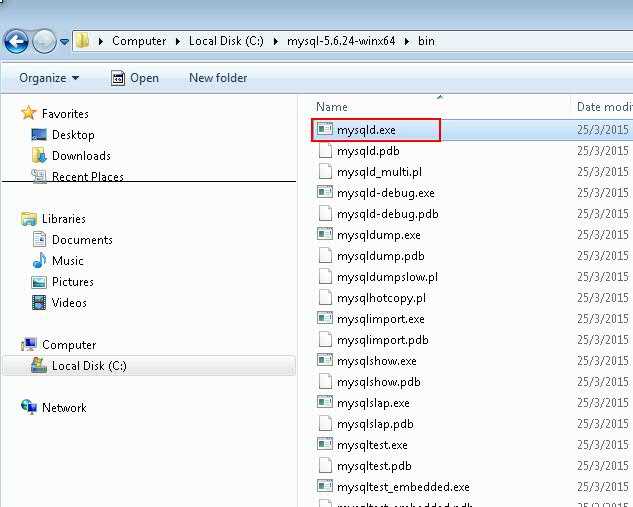Select Libraries in the navigation pane
This screenshot has height=507, width=633.
pos(64,219)
